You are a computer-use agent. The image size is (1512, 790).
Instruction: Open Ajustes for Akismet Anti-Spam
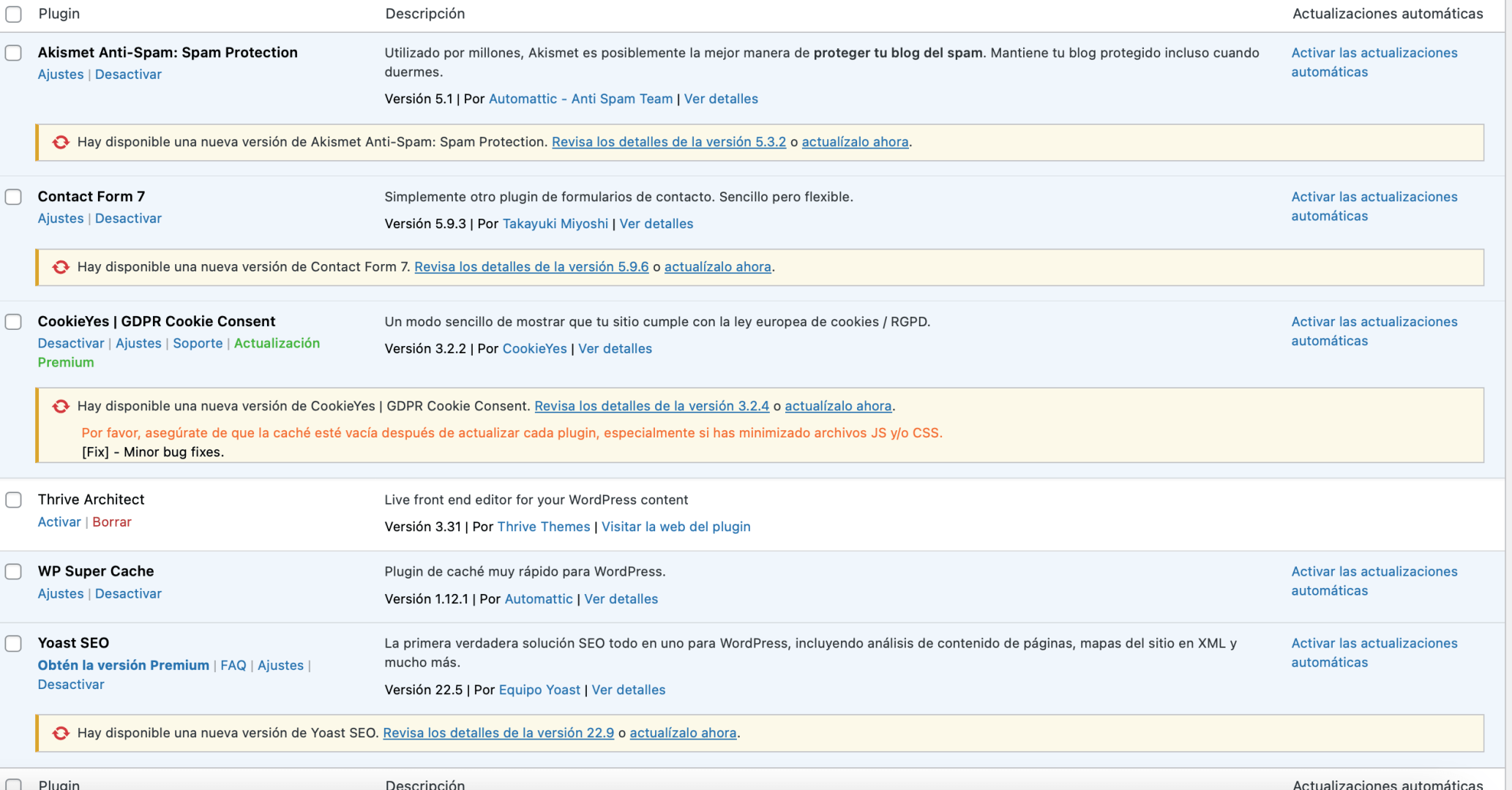coord(61,75)
